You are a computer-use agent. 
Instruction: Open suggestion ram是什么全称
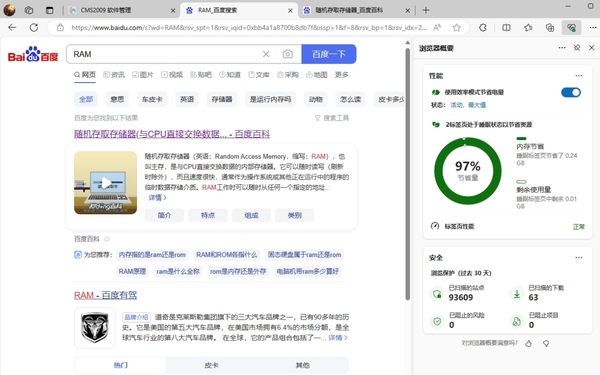coord(178,271)
